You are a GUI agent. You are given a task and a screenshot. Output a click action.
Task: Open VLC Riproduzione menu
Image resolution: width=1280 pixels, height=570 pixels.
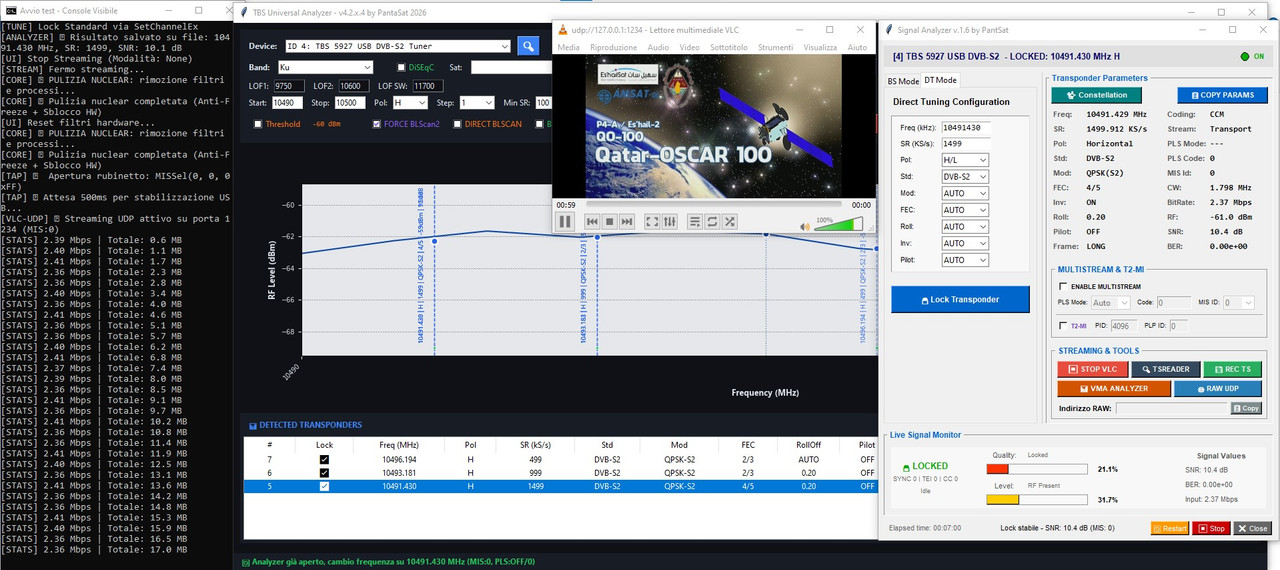613,47
